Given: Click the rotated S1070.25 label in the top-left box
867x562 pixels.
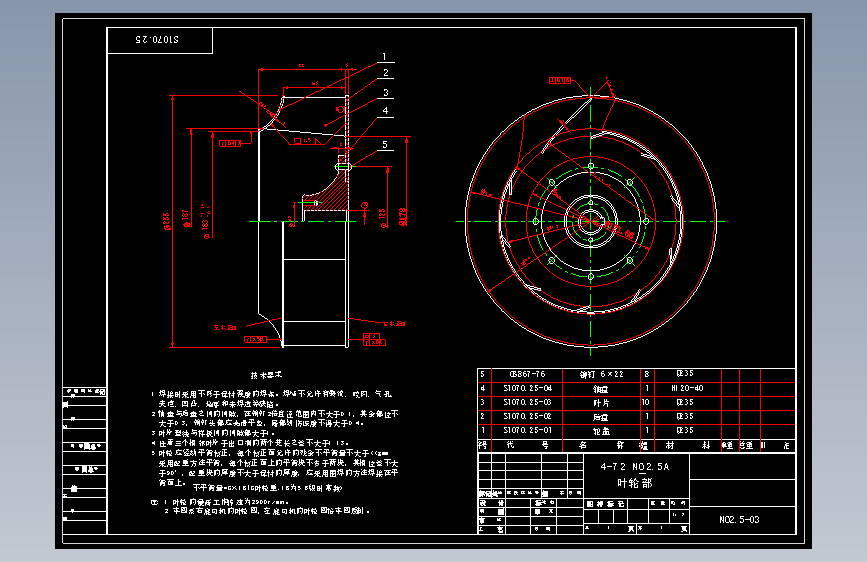Looking at the screenshot, I should (157, 39).
